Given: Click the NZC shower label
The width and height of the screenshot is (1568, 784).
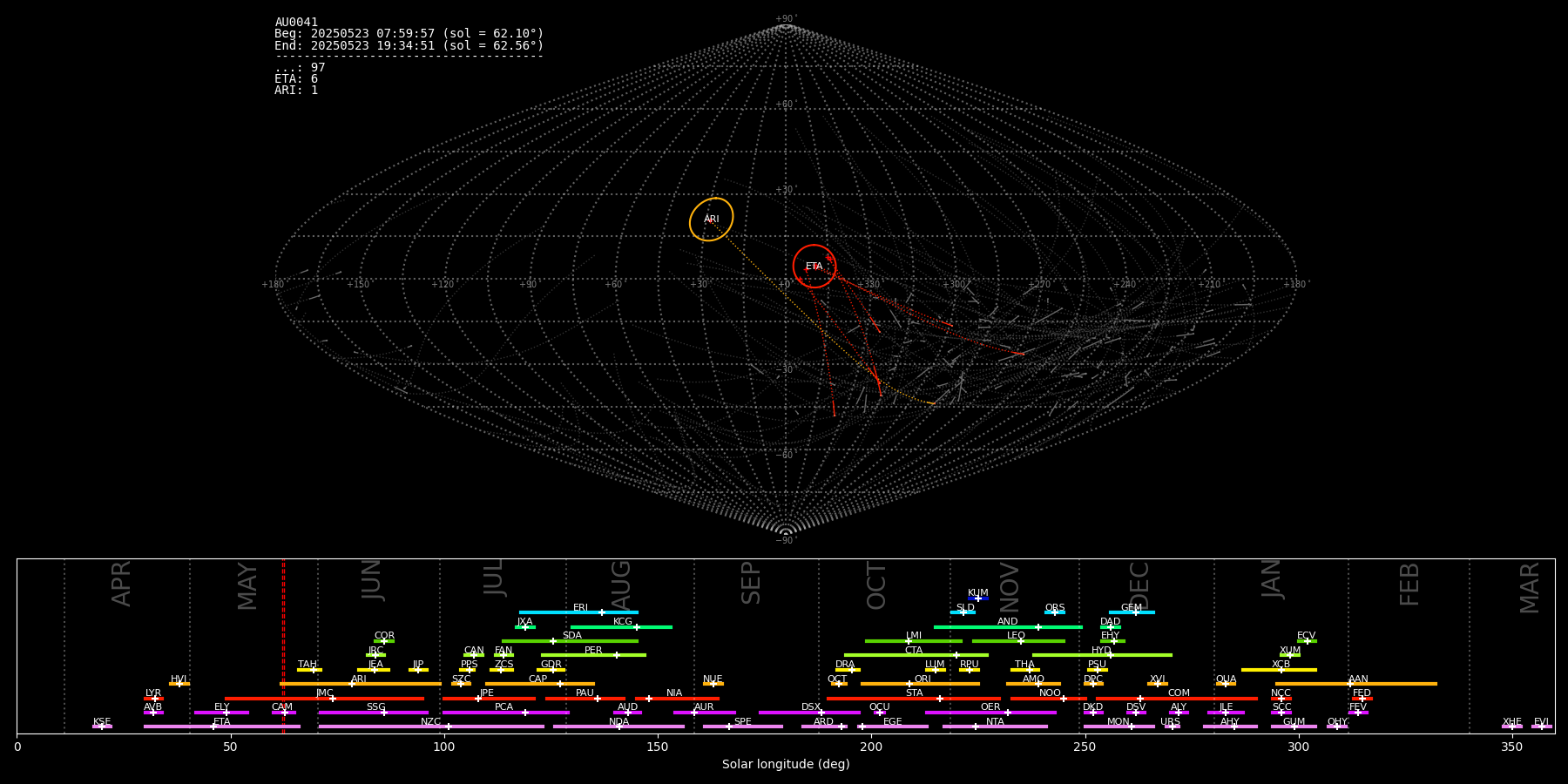Looking at the screenshot, I should pyautogui.click(x=431, y=722).
